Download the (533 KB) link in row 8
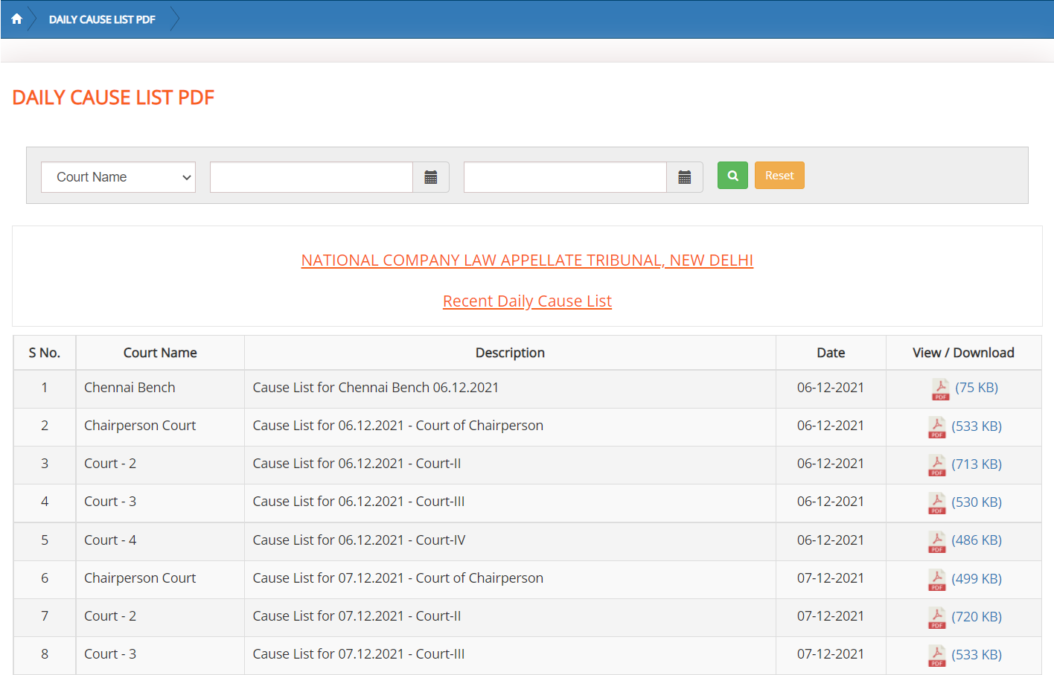Image resolution: width=1054 pixels, height=675 pixels. [x=977, y=654]
